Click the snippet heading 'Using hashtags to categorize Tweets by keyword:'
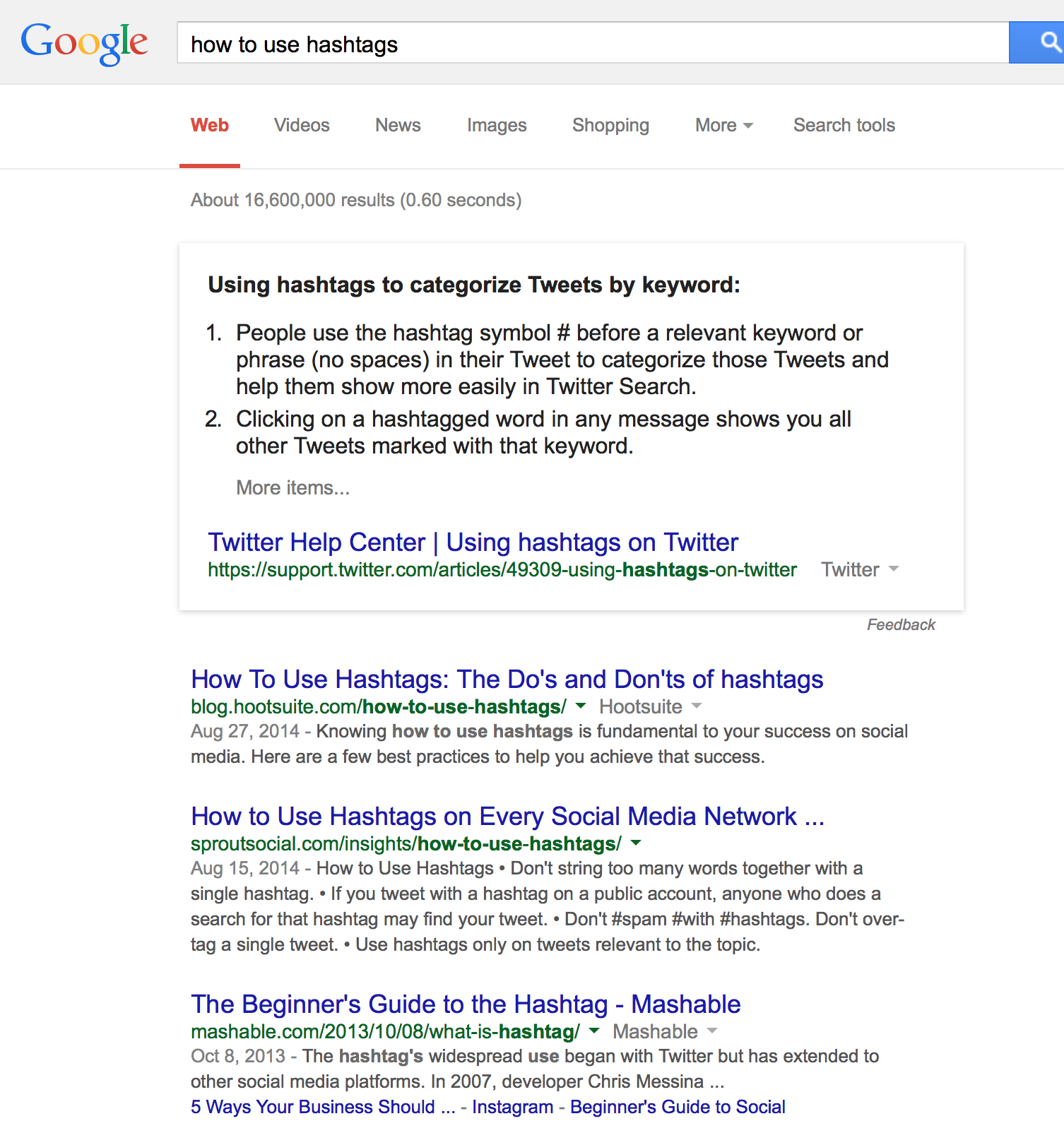1064x1133 pixels. point(474,285)
